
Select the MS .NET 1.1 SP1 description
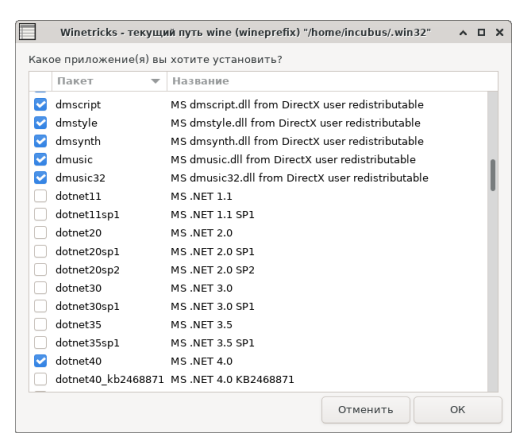click(x=212, y=215)
